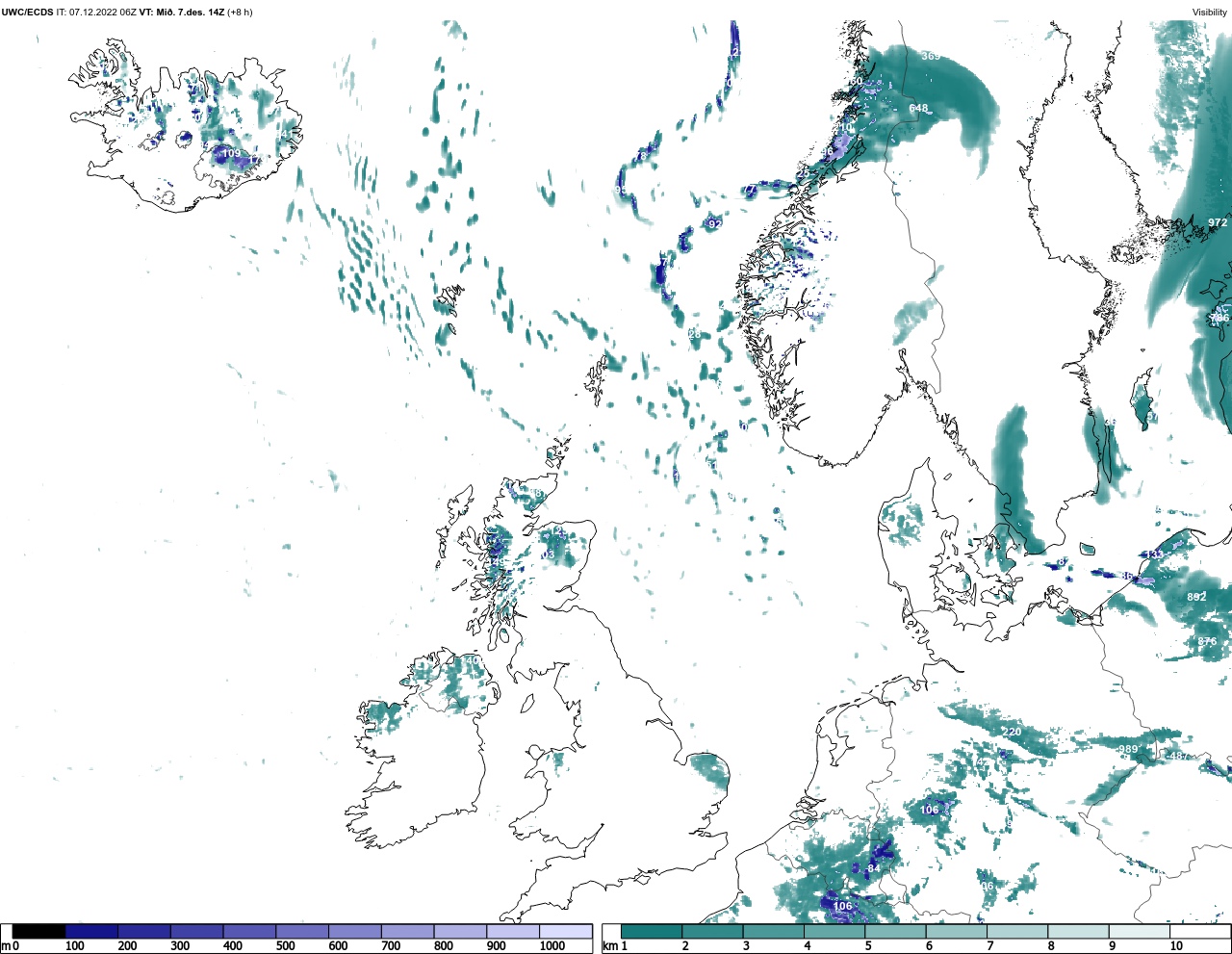
Task: Click the 5–6 km legend color box
Action: [895, 931]
